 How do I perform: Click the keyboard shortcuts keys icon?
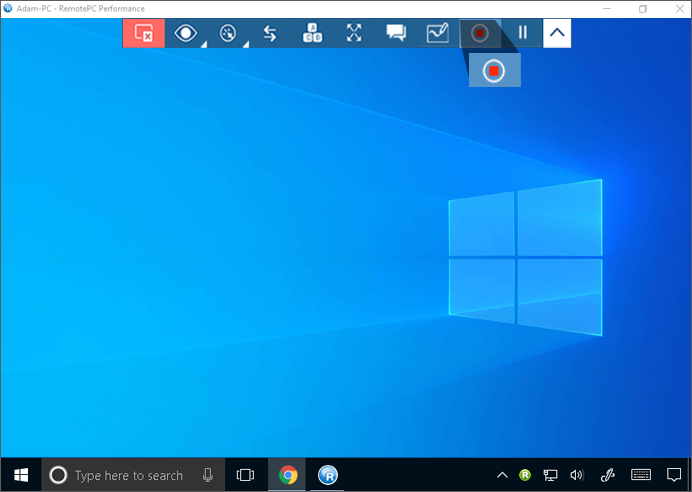312,33
